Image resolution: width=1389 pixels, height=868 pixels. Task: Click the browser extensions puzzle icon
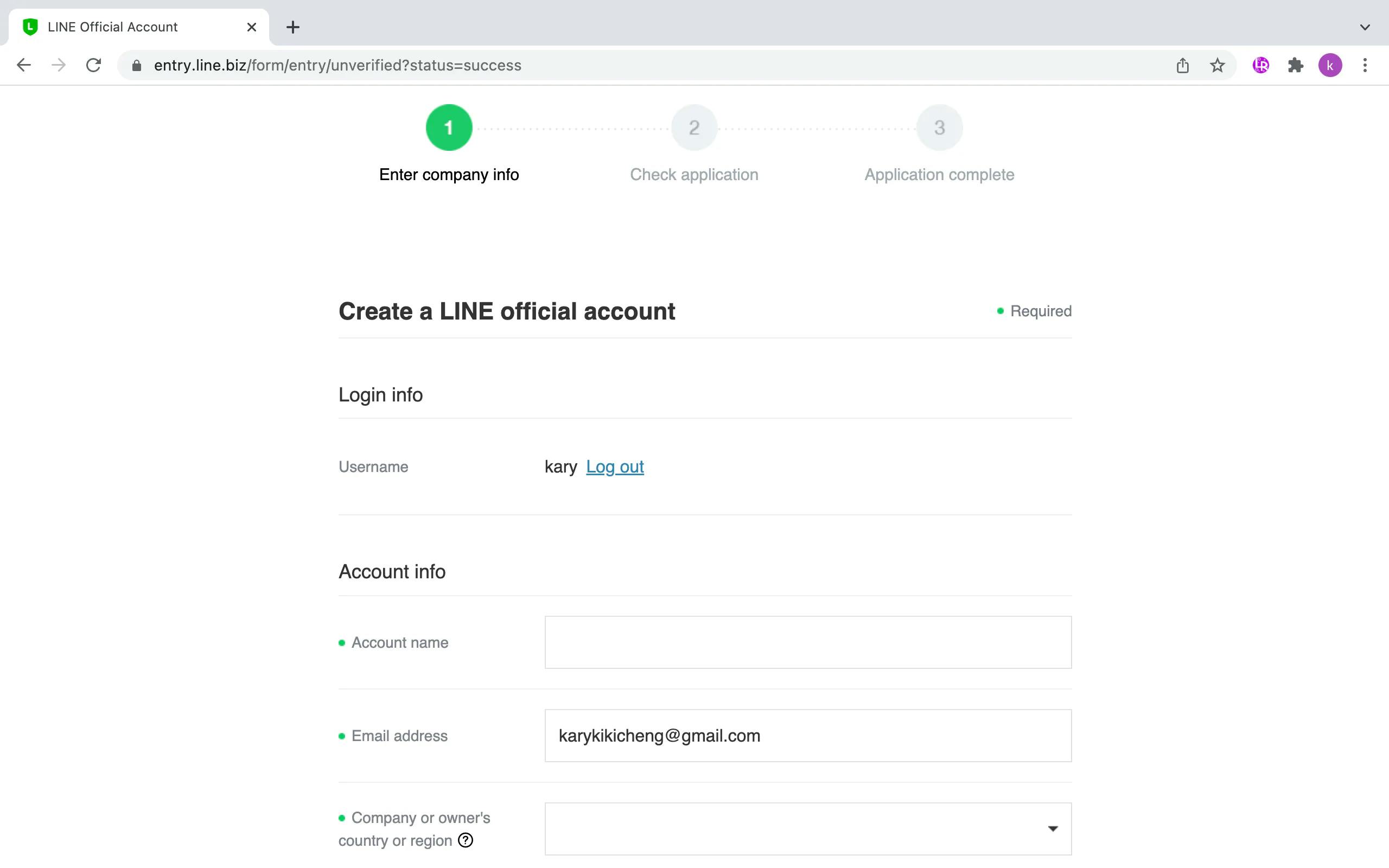(1294, 65)
